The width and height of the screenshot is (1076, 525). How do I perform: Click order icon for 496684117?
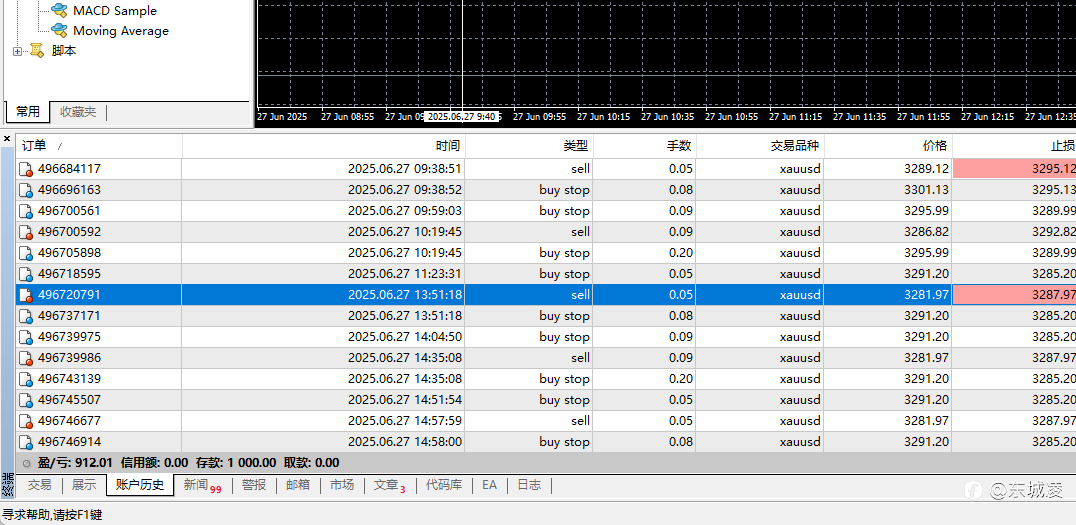click(x=26, y=169)
